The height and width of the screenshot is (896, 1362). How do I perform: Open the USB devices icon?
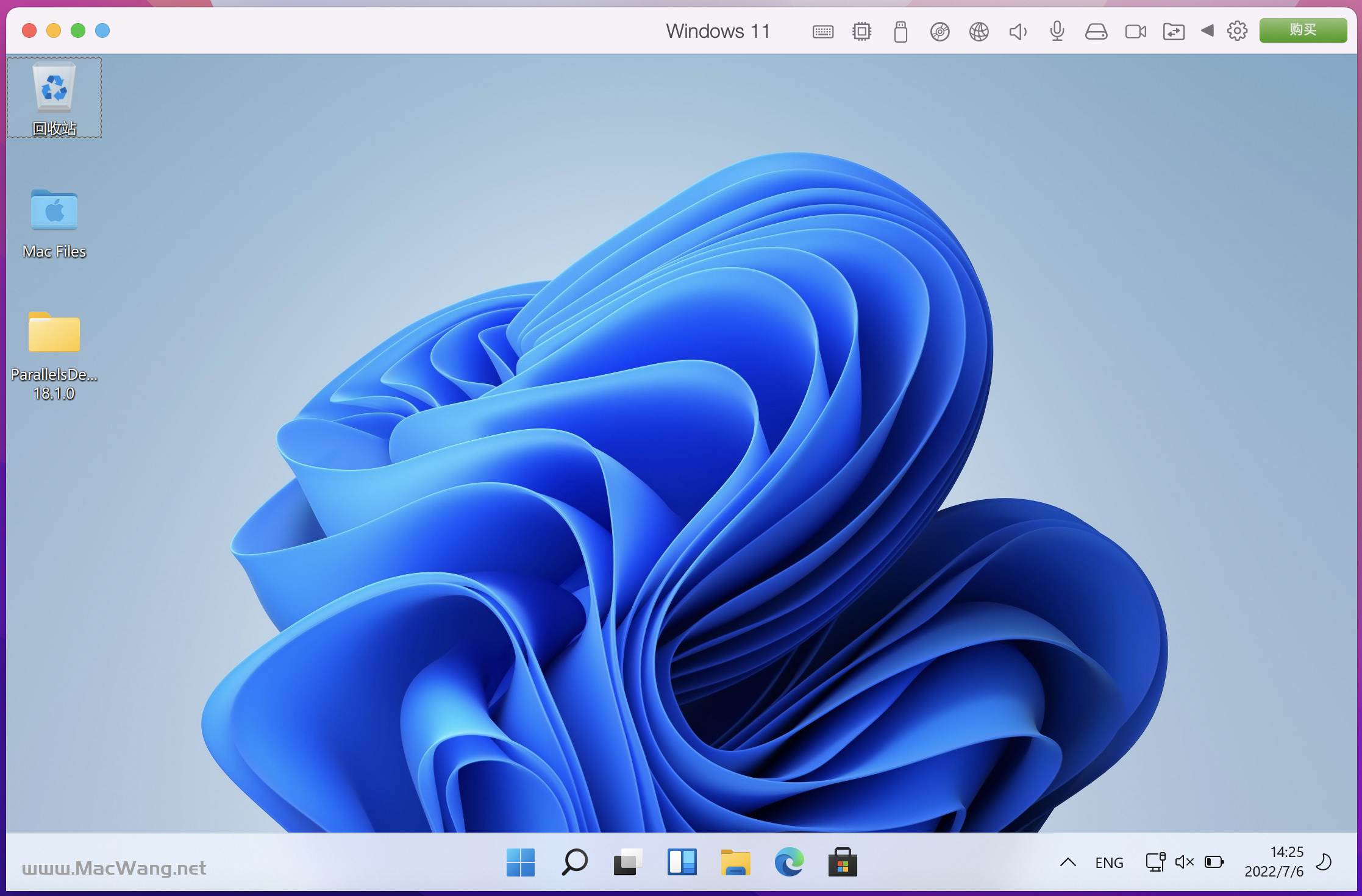pyautogui.click(x=900, y=32)
